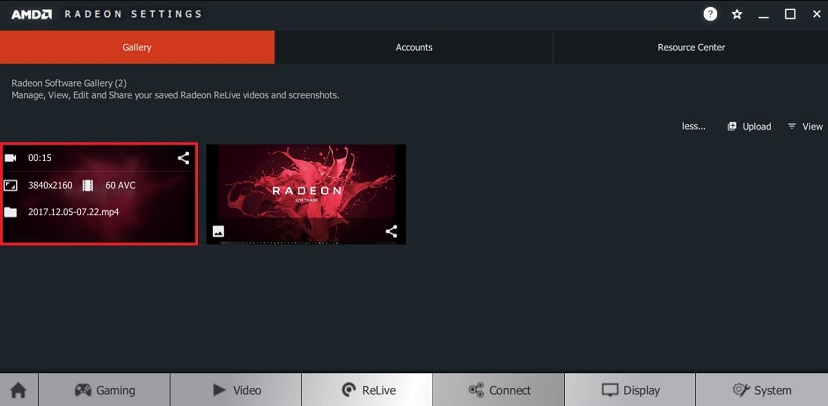Open the Connect section
Viewport: 828px width, 406px height.
coord(499,390)
